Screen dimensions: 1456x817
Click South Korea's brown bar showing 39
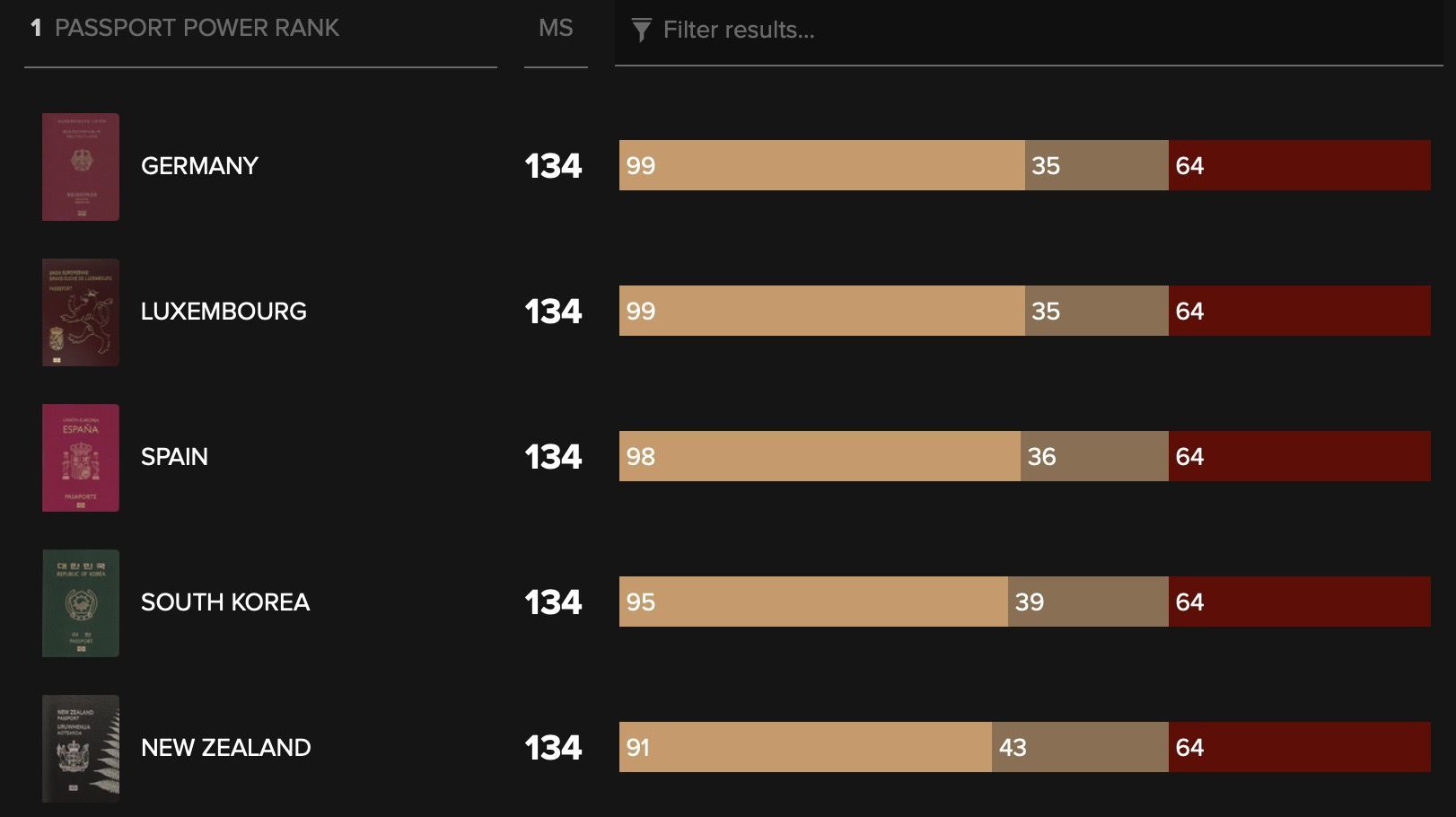[1088, 602]
